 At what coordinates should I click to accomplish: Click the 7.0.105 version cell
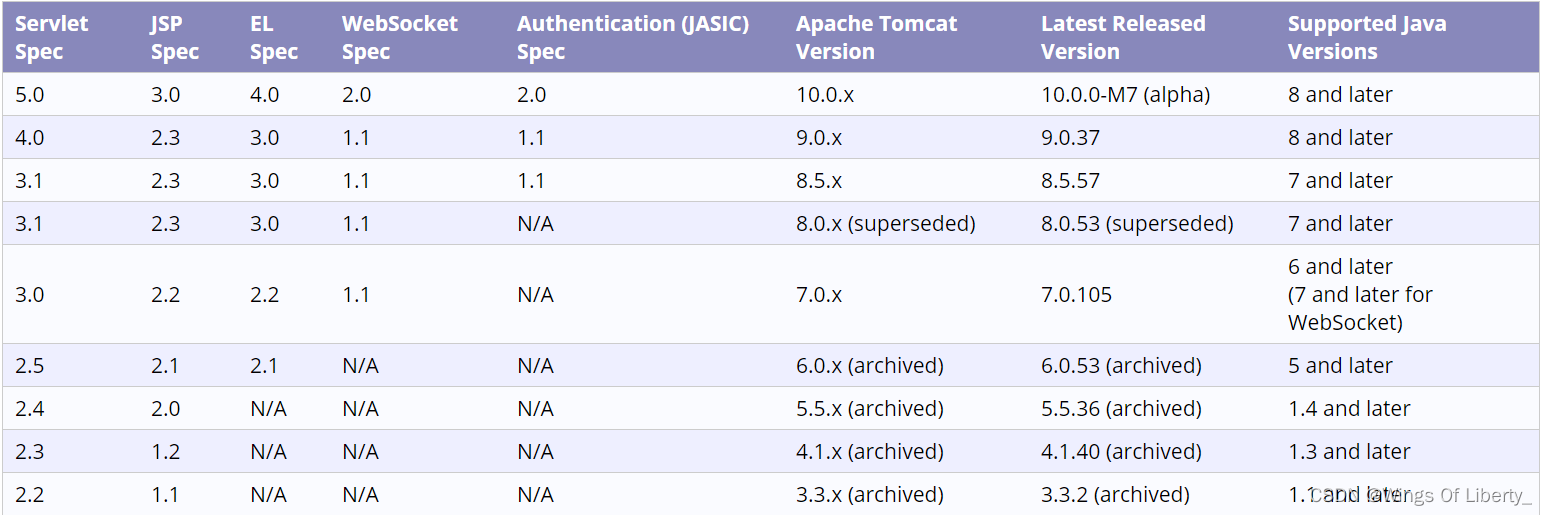tap(1076, 295)
